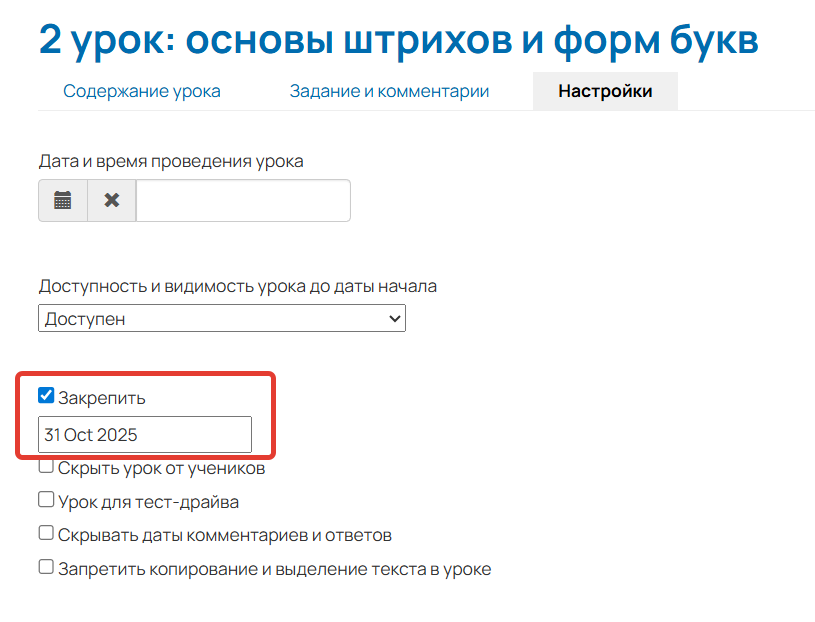This screenshot has width=815, height=622.
Task: Enable Запретить копирование и выделение текста
Action: tap(45, 567)
